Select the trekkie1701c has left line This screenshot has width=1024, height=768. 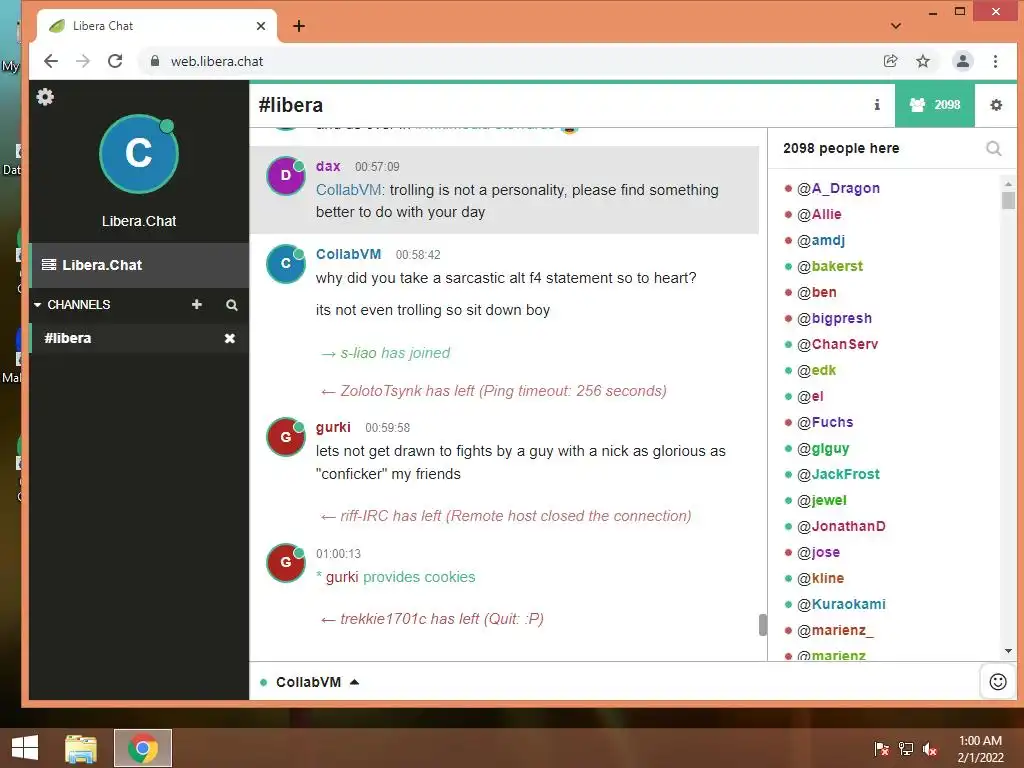(432, 618)
